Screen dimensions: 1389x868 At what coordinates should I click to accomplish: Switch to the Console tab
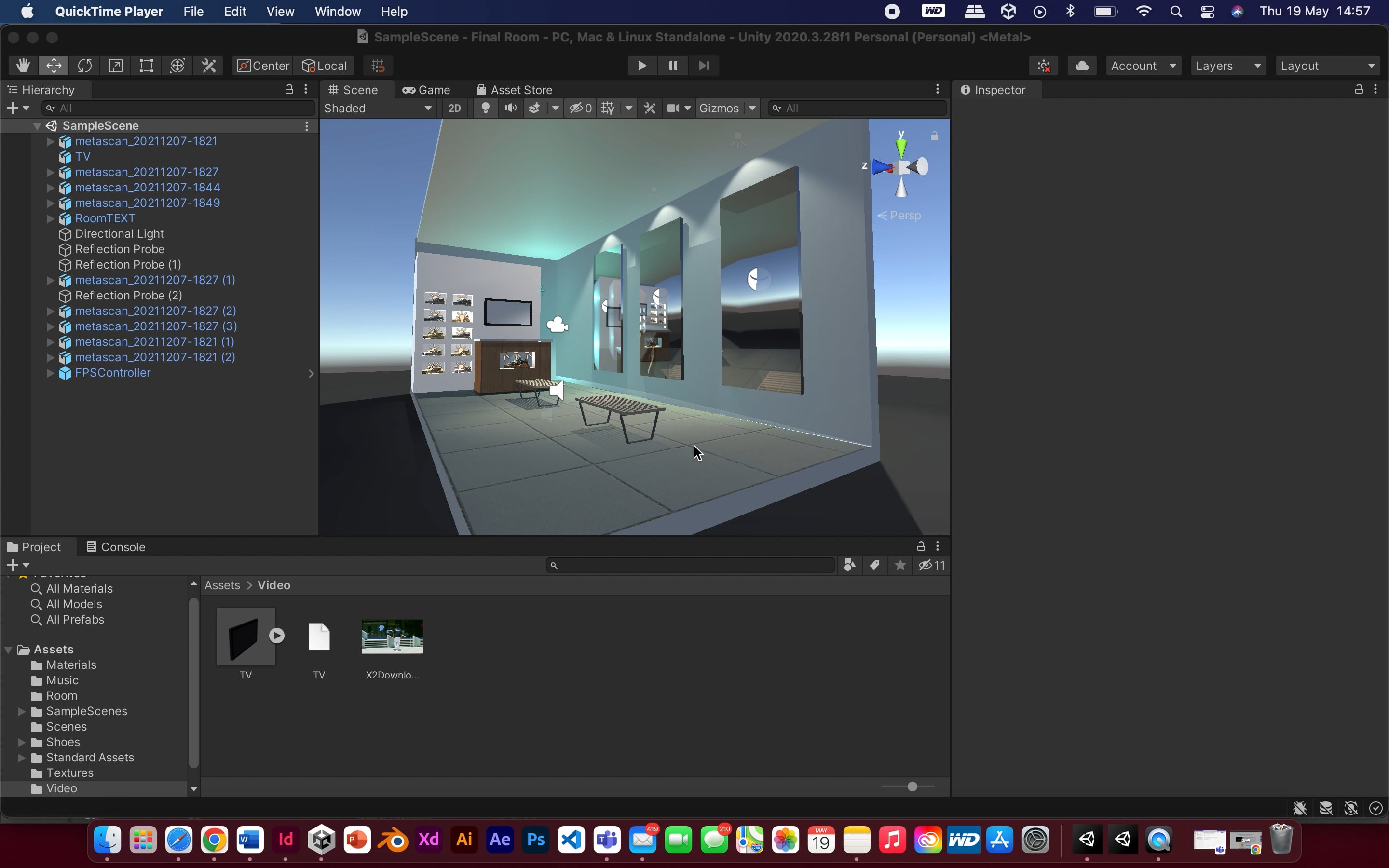(115, 546)
